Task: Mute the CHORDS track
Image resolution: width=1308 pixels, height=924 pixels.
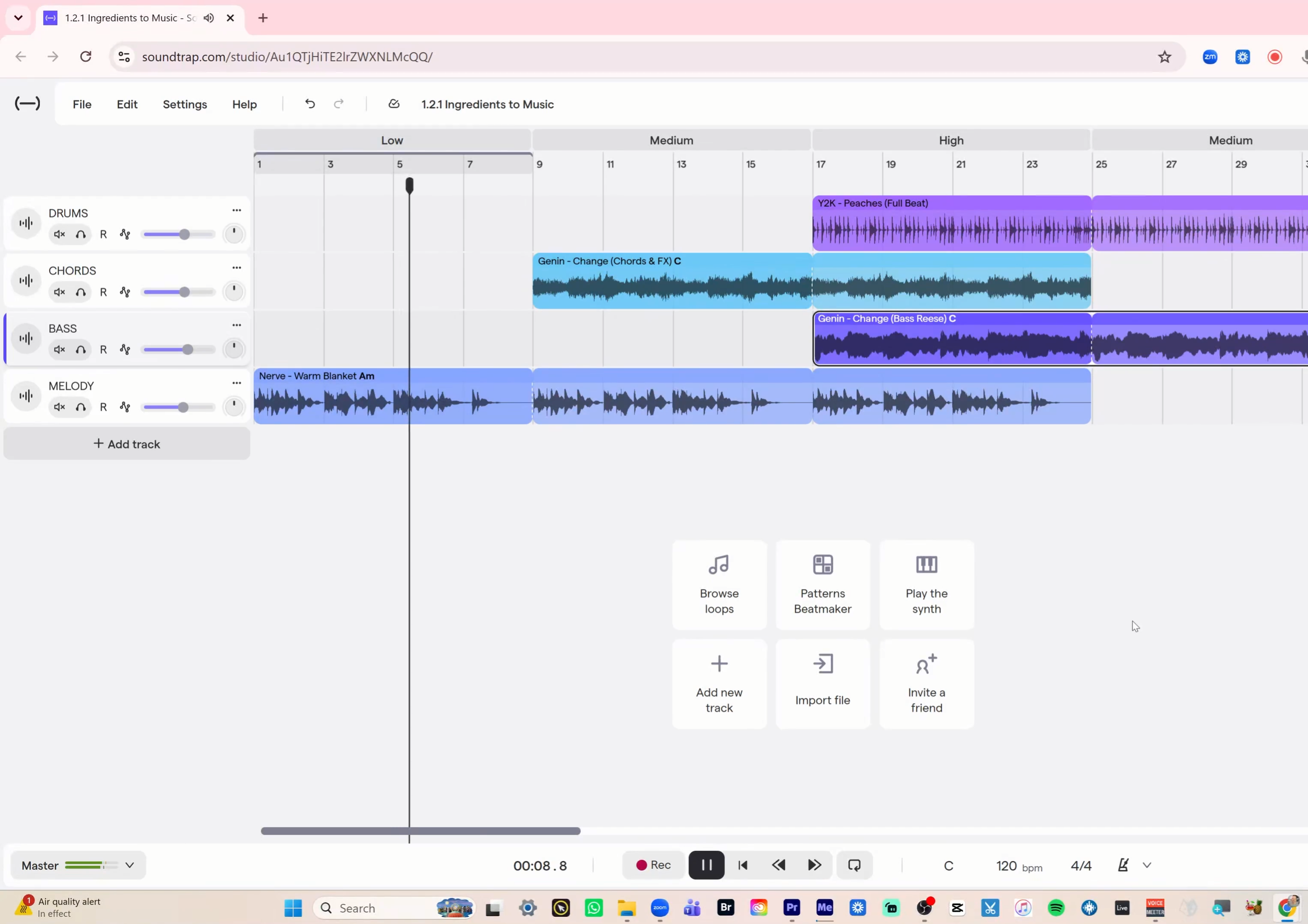Action: 59,292
